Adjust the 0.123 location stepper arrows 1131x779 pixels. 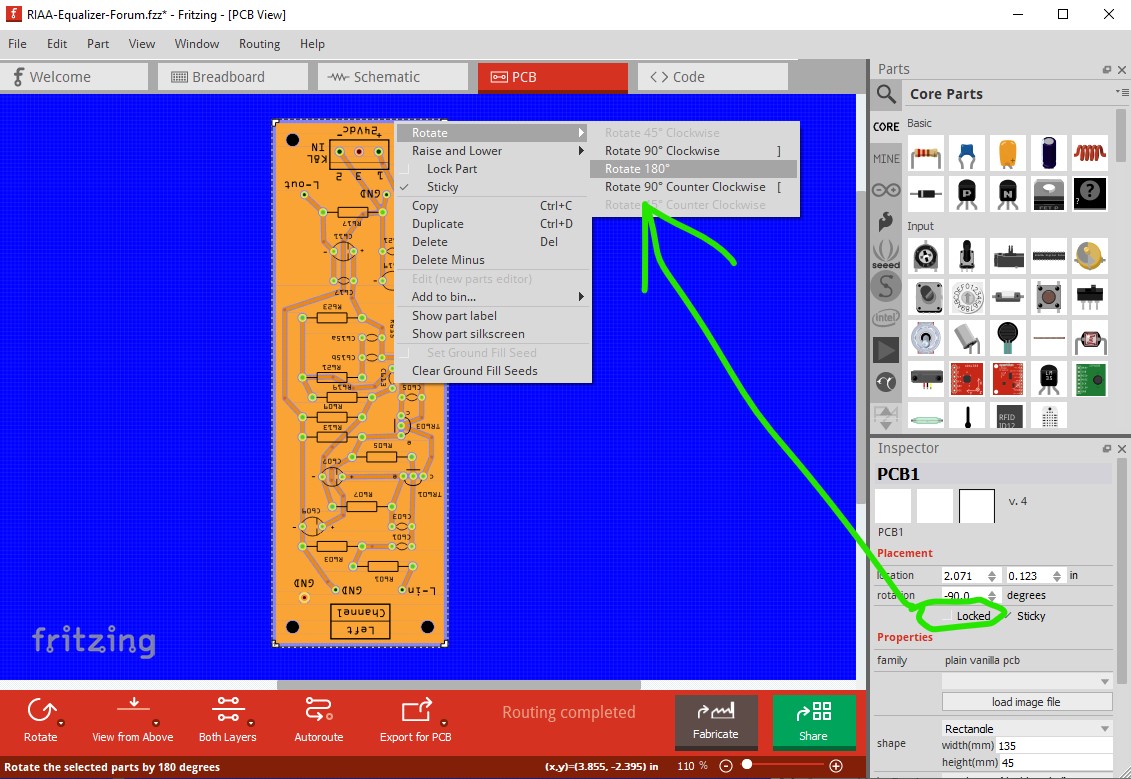pos(1057,576)
